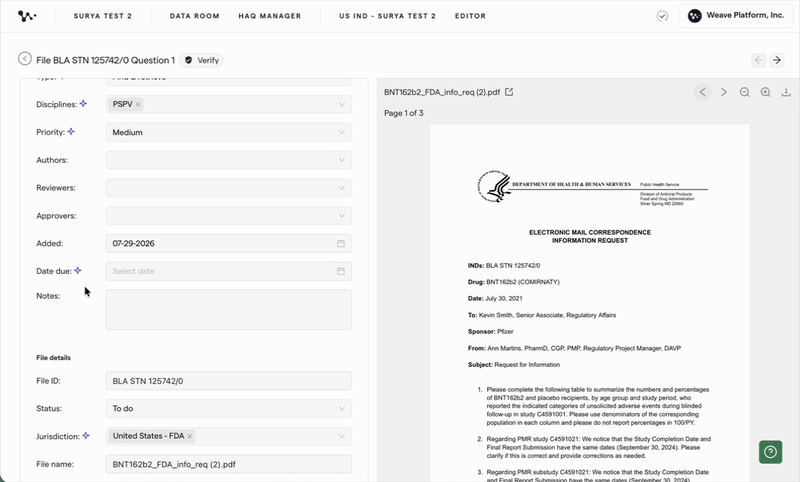Click the Date due Select date field
This screenshot has width=800, height=482.
pos(229,271)
